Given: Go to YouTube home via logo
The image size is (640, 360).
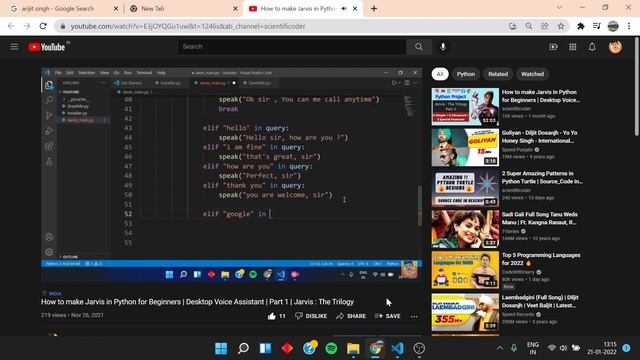Looking at the screenshot, I should pyautogui.click(x=47, y=47).
